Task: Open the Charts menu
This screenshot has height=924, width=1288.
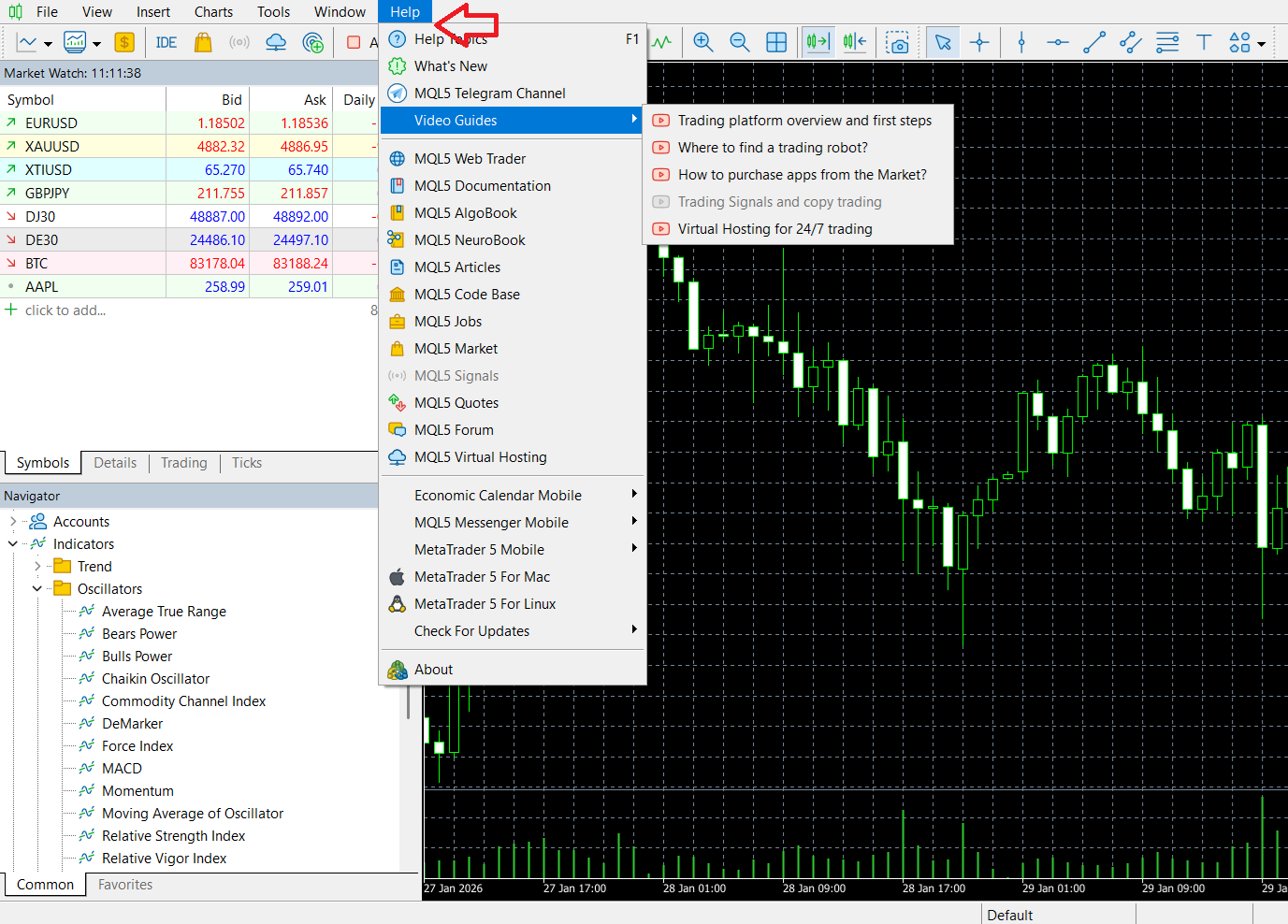Action: 214,12
